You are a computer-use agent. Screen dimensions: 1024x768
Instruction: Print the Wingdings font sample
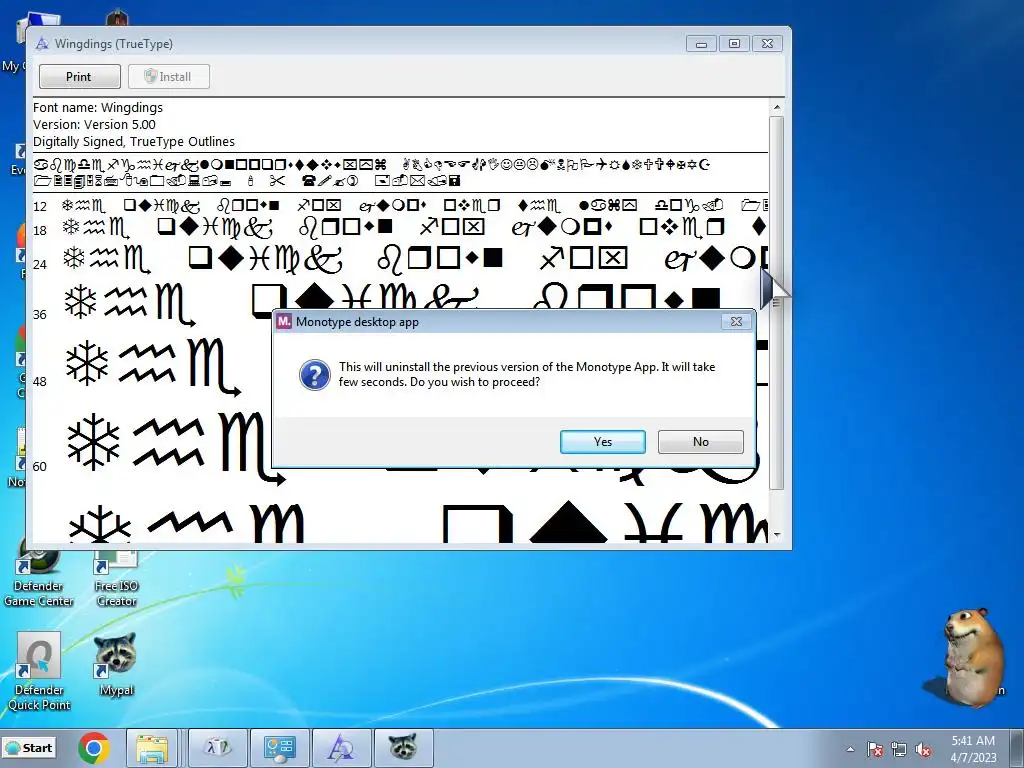tap(79, 76)
